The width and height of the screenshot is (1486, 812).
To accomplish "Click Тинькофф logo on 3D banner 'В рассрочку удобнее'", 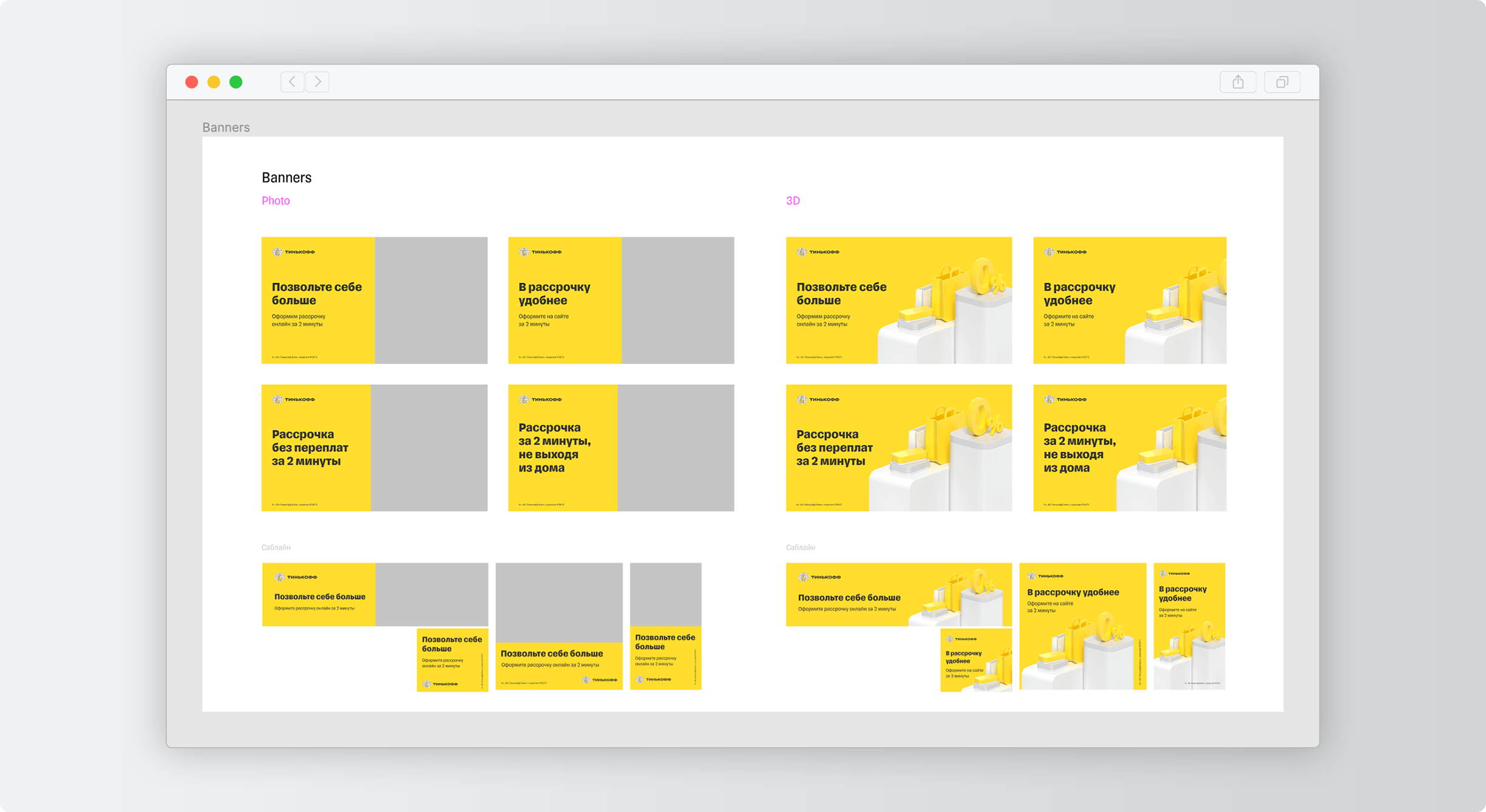I will click(x=1065, y=252).
